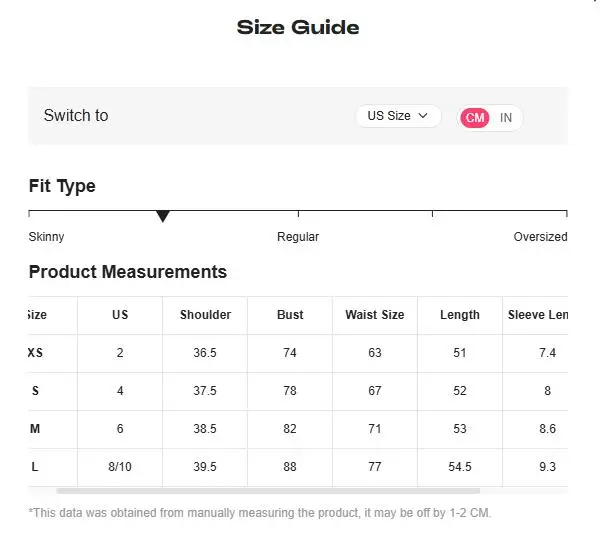Click the Regular fit label
This screenshot has width=600, height=533.
[x=298, y=236]
